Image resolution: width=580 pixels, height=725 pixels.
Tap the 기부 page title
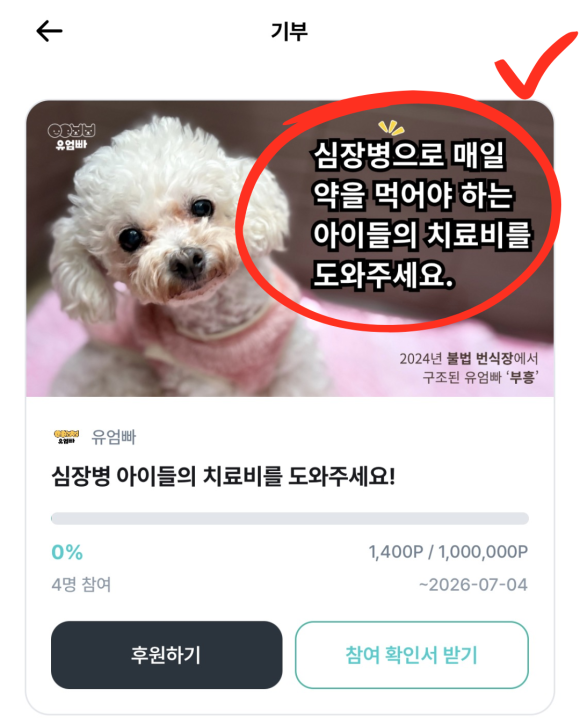(x=290, y=31)
